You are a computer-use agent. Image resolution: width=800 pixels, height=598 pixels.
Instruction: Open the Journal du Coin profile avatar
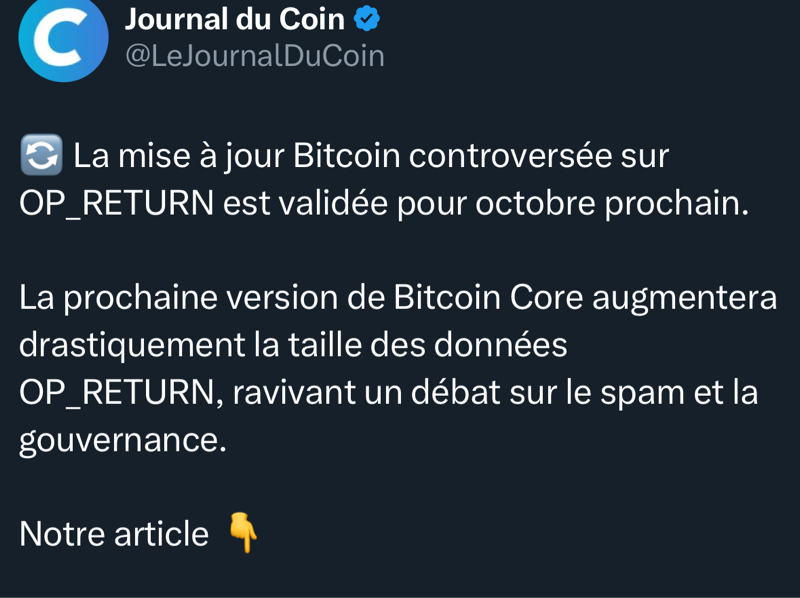tap(63, 38)
